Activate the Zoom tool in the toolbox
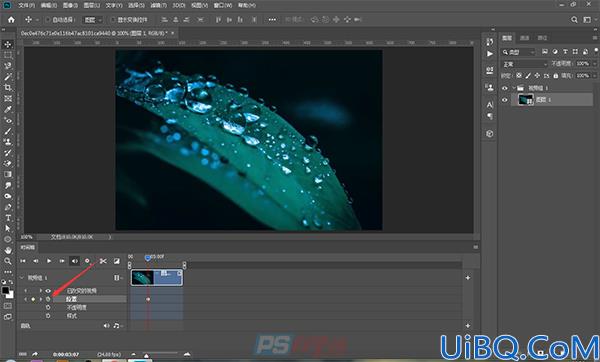 8,261
